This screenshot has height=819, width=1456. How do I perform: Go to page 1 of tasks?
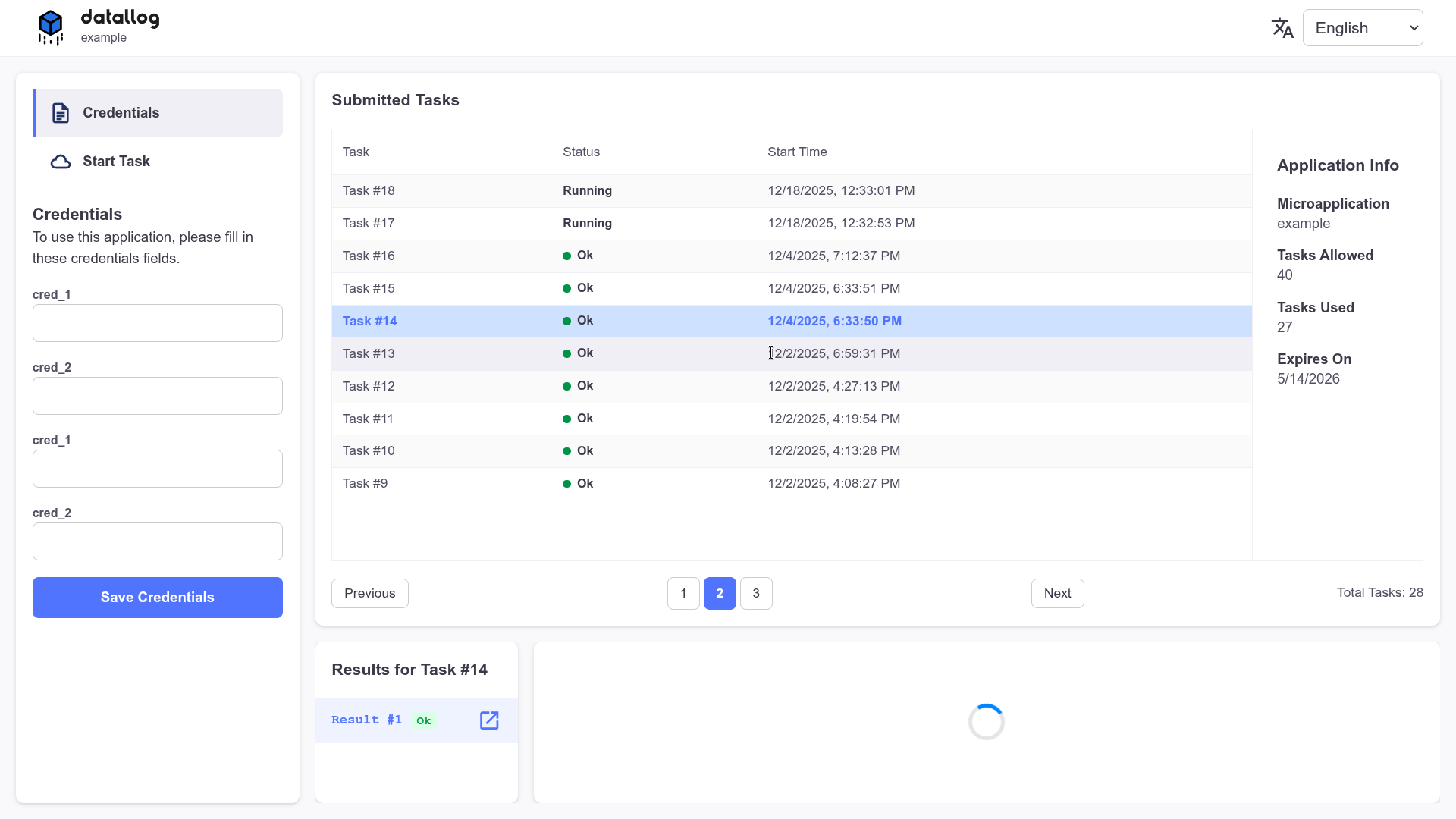point(683,594)
